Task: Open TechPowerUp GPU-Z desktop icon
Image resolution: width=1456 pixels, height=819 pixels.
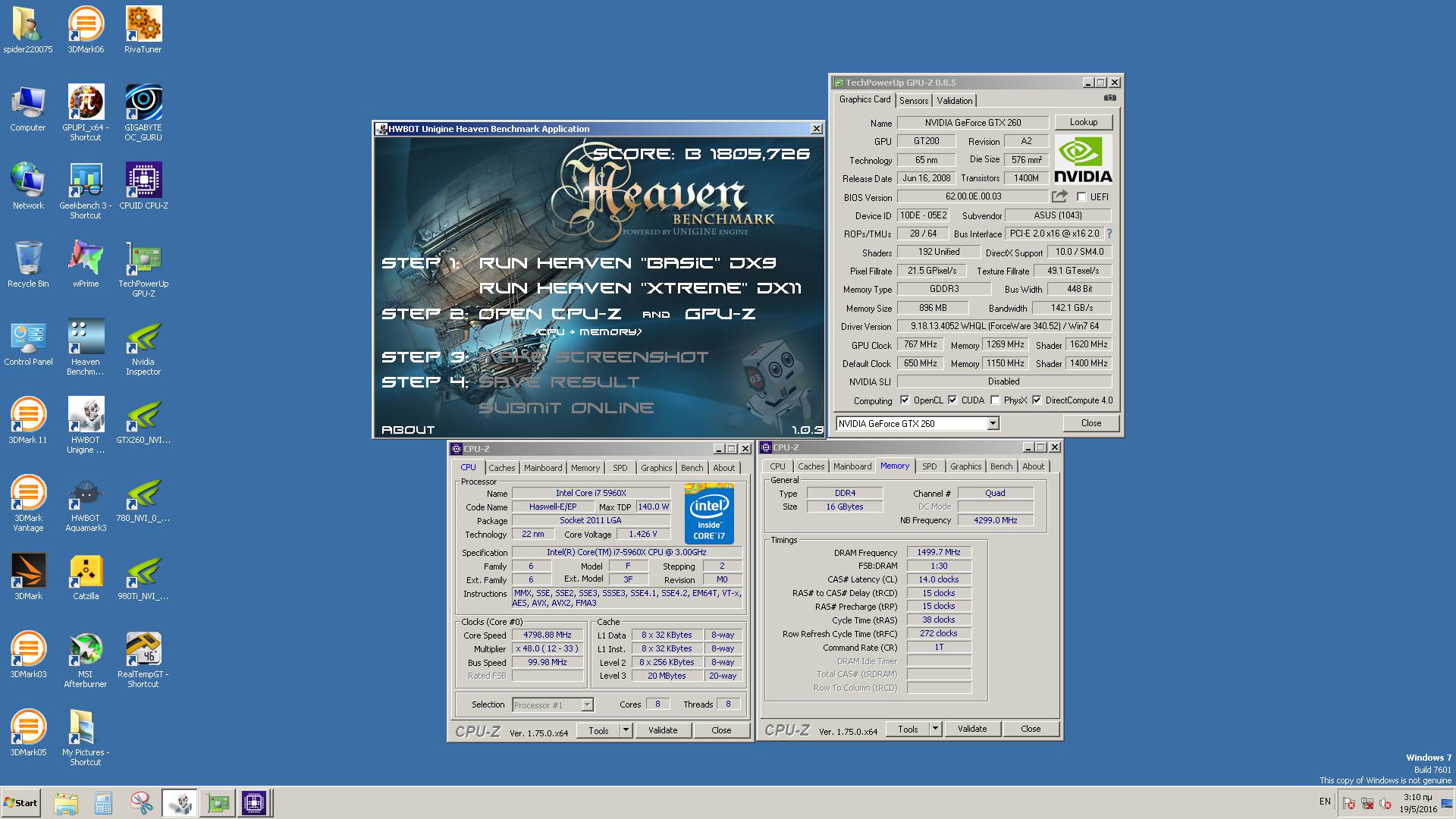Action: pos(143,269)
